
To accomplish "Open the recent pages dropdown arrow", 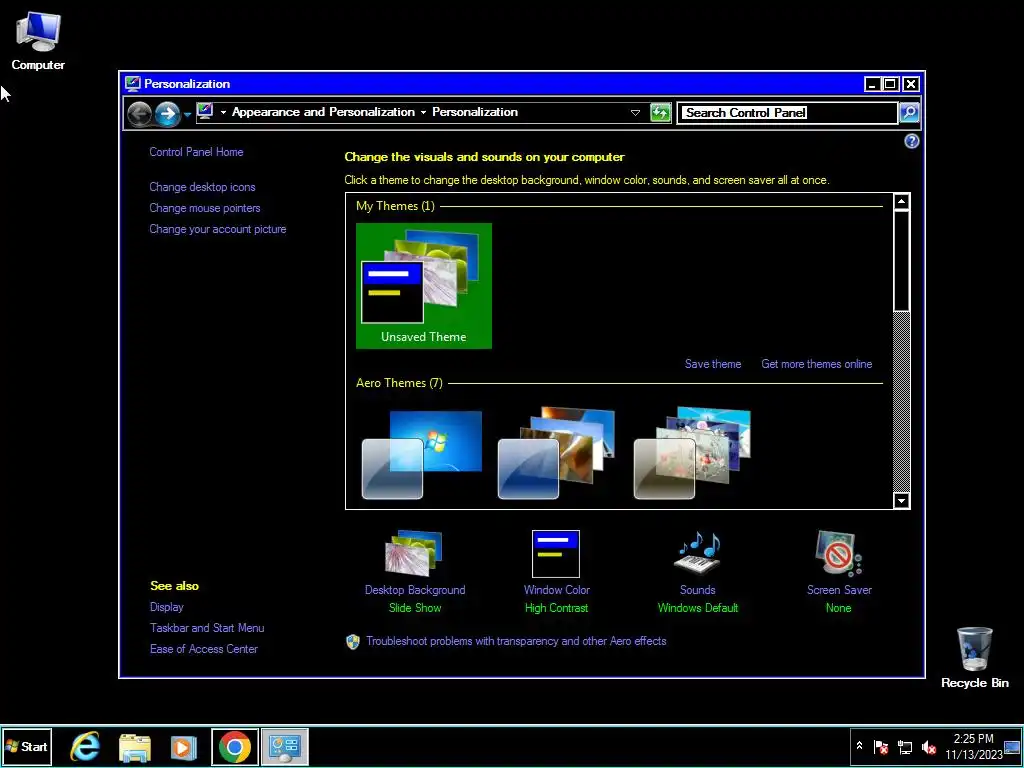I will coord(187,114).
